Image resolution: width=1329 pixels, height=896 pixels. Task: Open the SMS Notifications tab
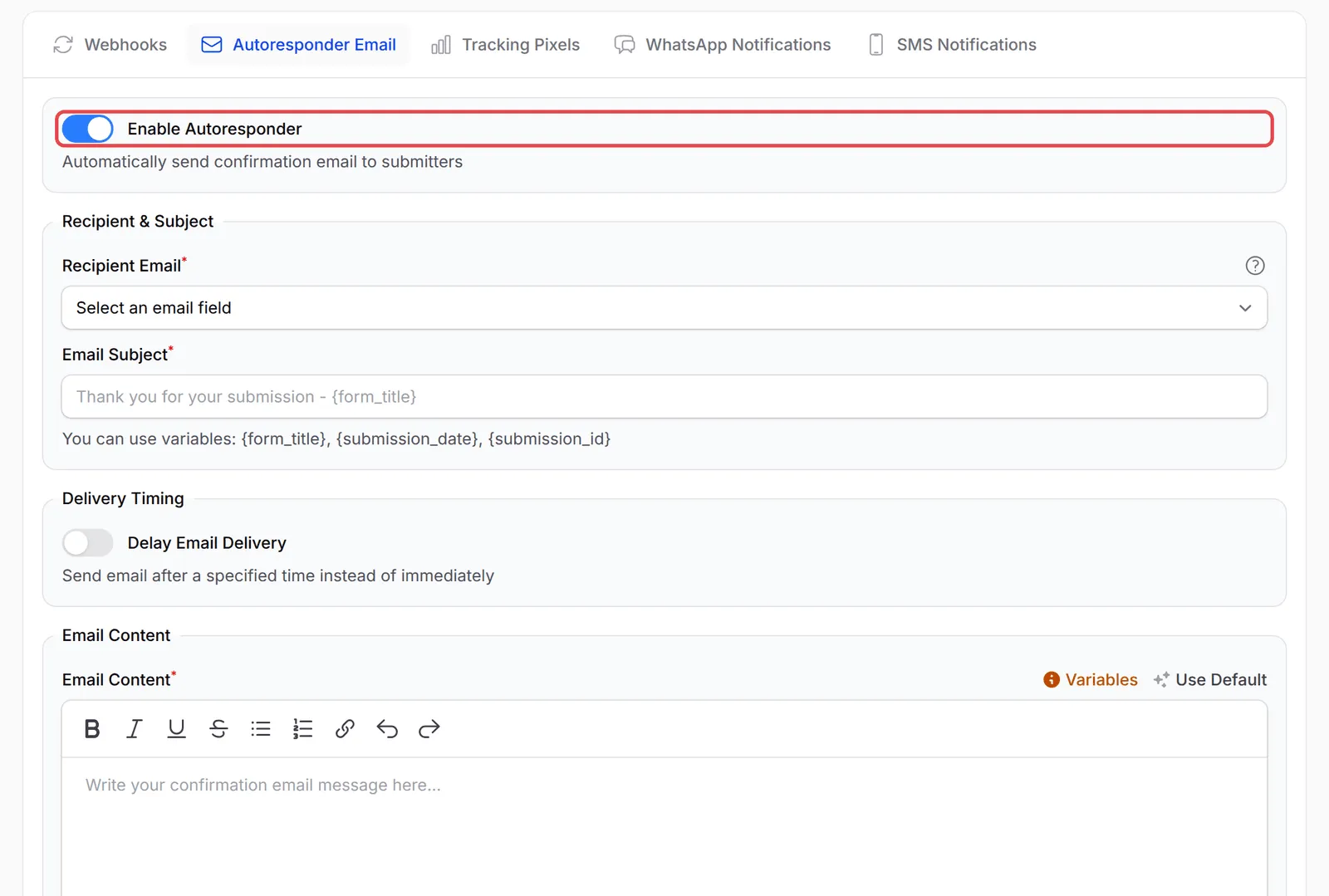pyautogui.click(x=952, y=45)
